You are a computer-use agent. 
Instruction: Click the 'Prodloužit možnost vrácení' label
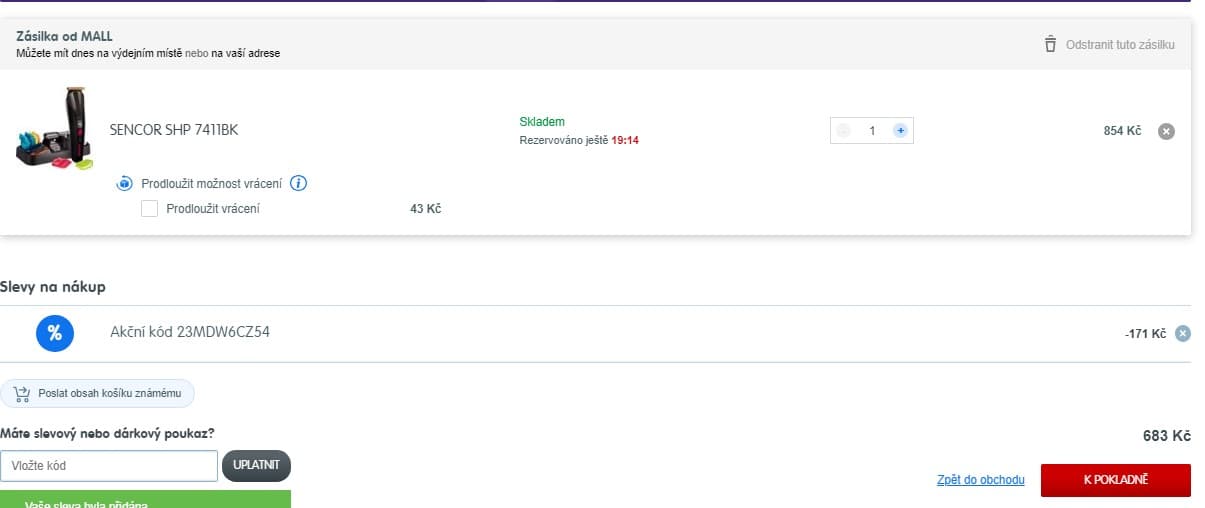point(212,183)
